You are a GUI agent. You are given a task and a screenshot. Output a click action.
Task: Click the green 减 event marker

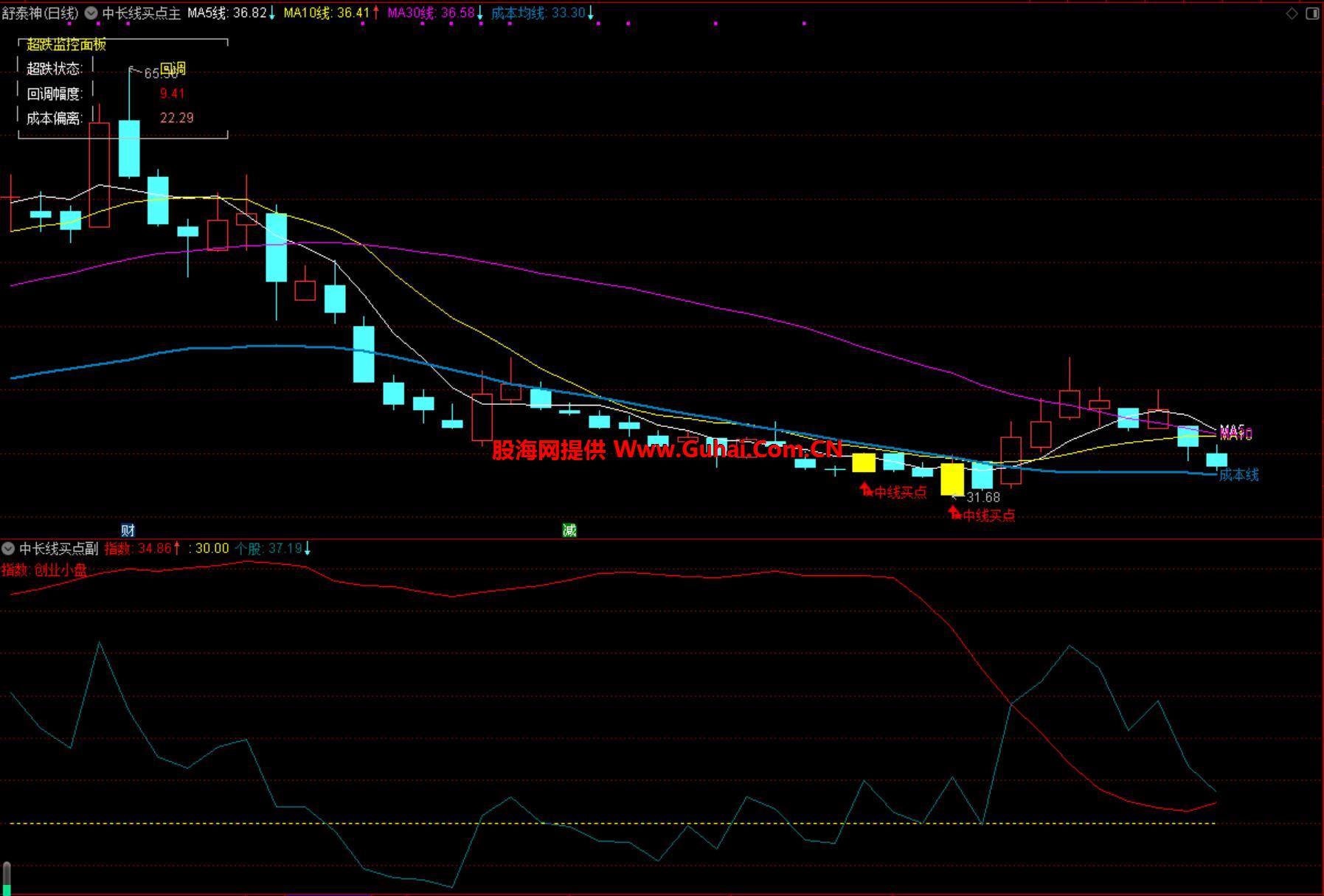[x=569, y=529]
